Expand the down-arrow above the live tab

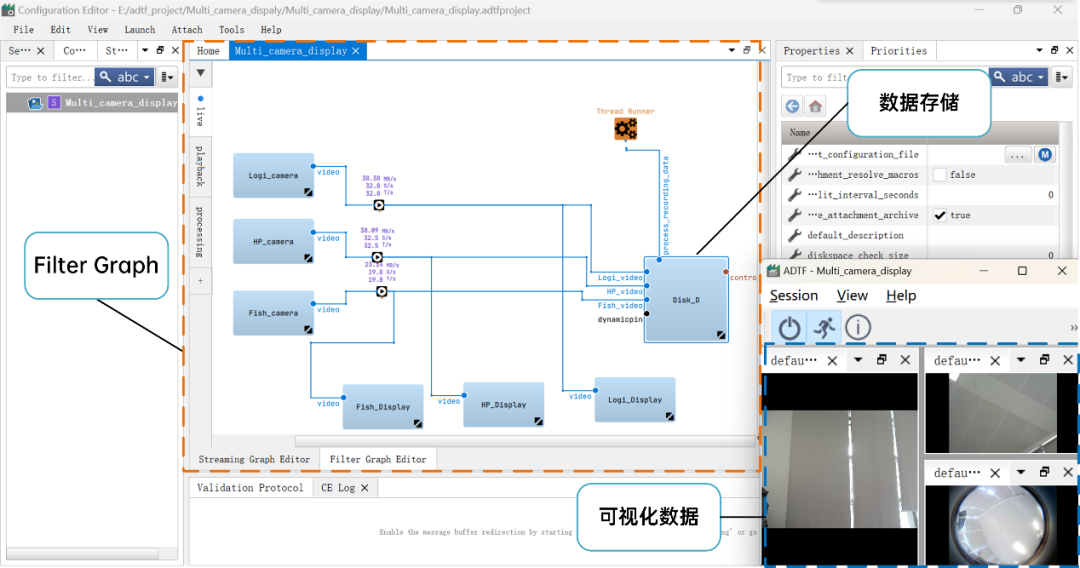coord(200,73)
